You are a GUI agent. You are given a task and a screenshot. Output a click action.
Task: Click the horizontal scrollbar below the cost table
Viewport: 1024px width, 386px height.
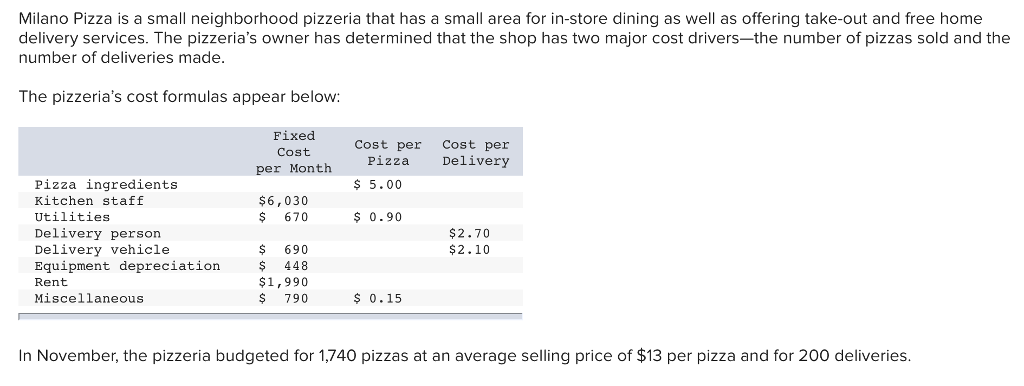270,316
